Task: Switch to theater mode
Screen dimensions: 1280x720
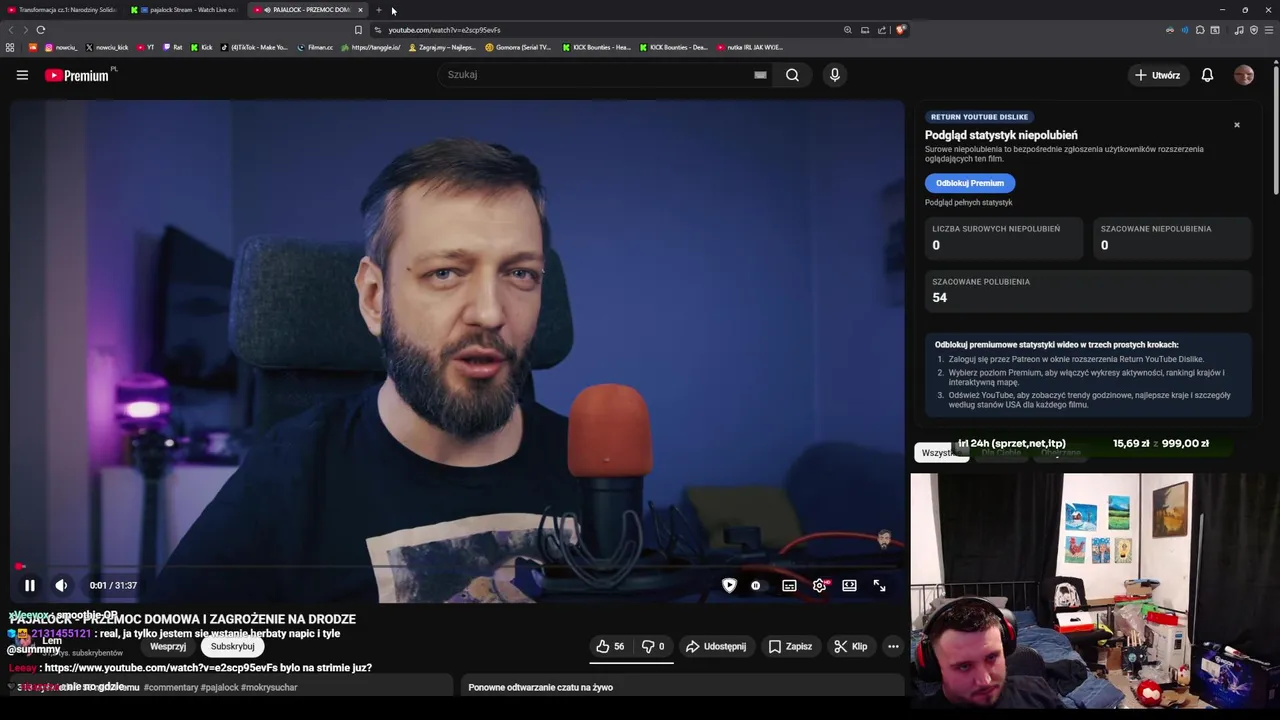Action: coord(849,586)
